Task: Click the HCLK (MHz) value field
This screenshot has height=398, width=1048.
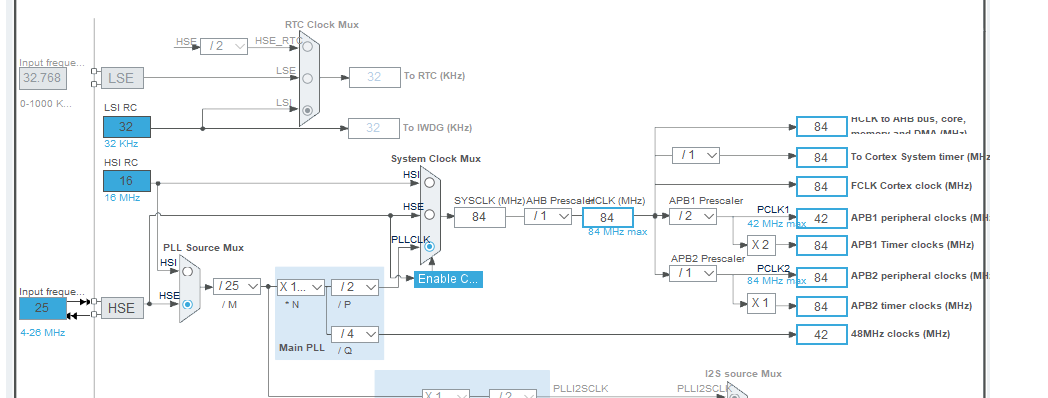Action: click(608, 217)
